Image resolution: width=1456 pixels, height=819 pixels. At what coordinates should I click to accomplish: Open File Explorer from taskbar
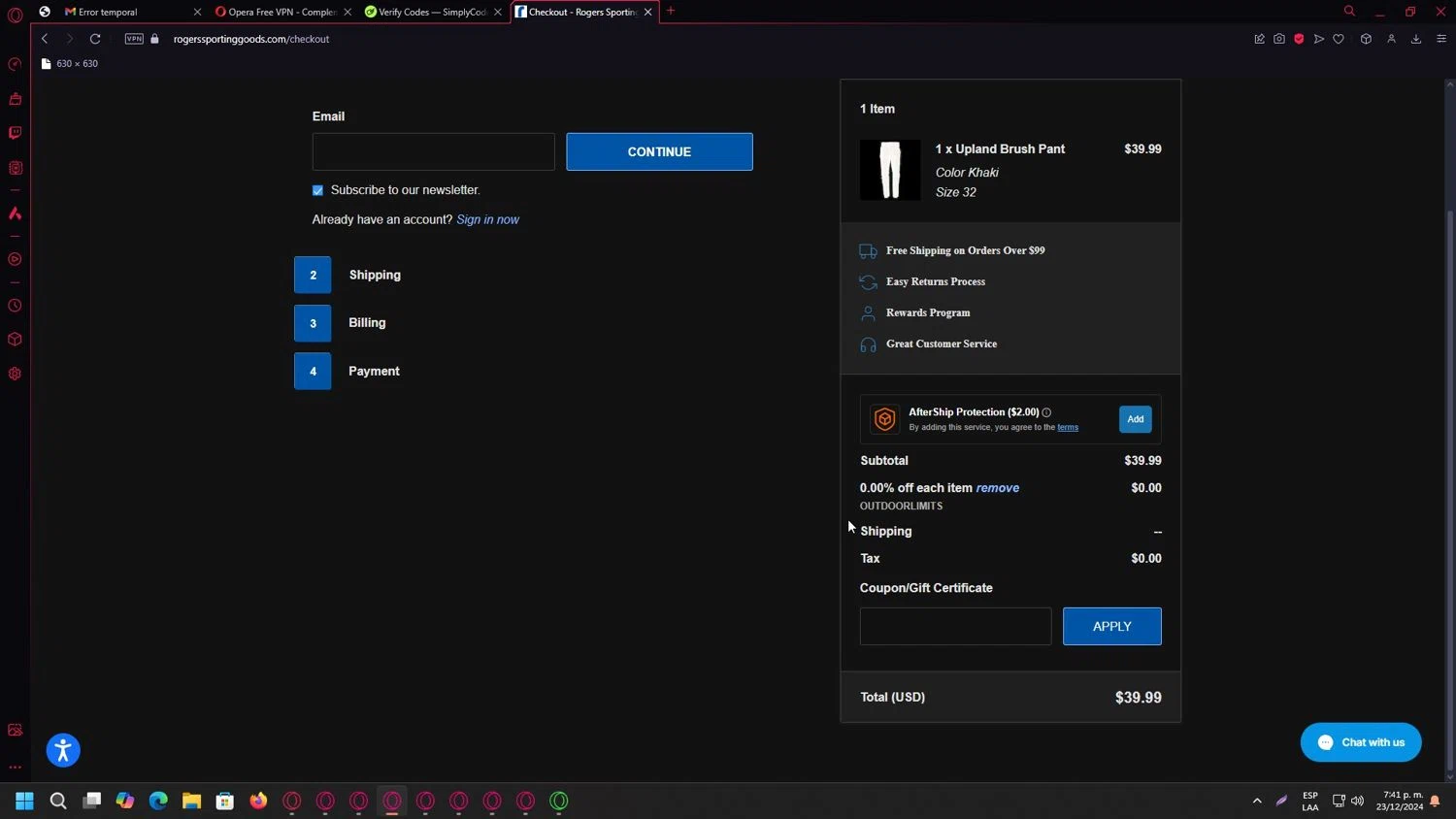pos(191,801)
